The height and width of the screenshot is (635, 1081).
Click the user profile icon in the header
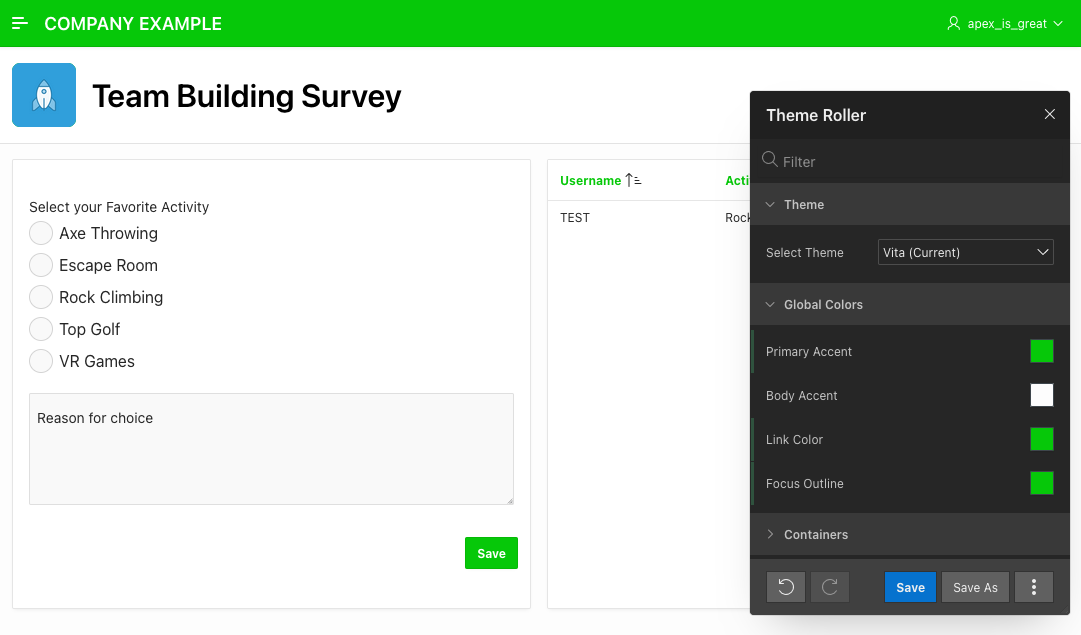(953, 23)
